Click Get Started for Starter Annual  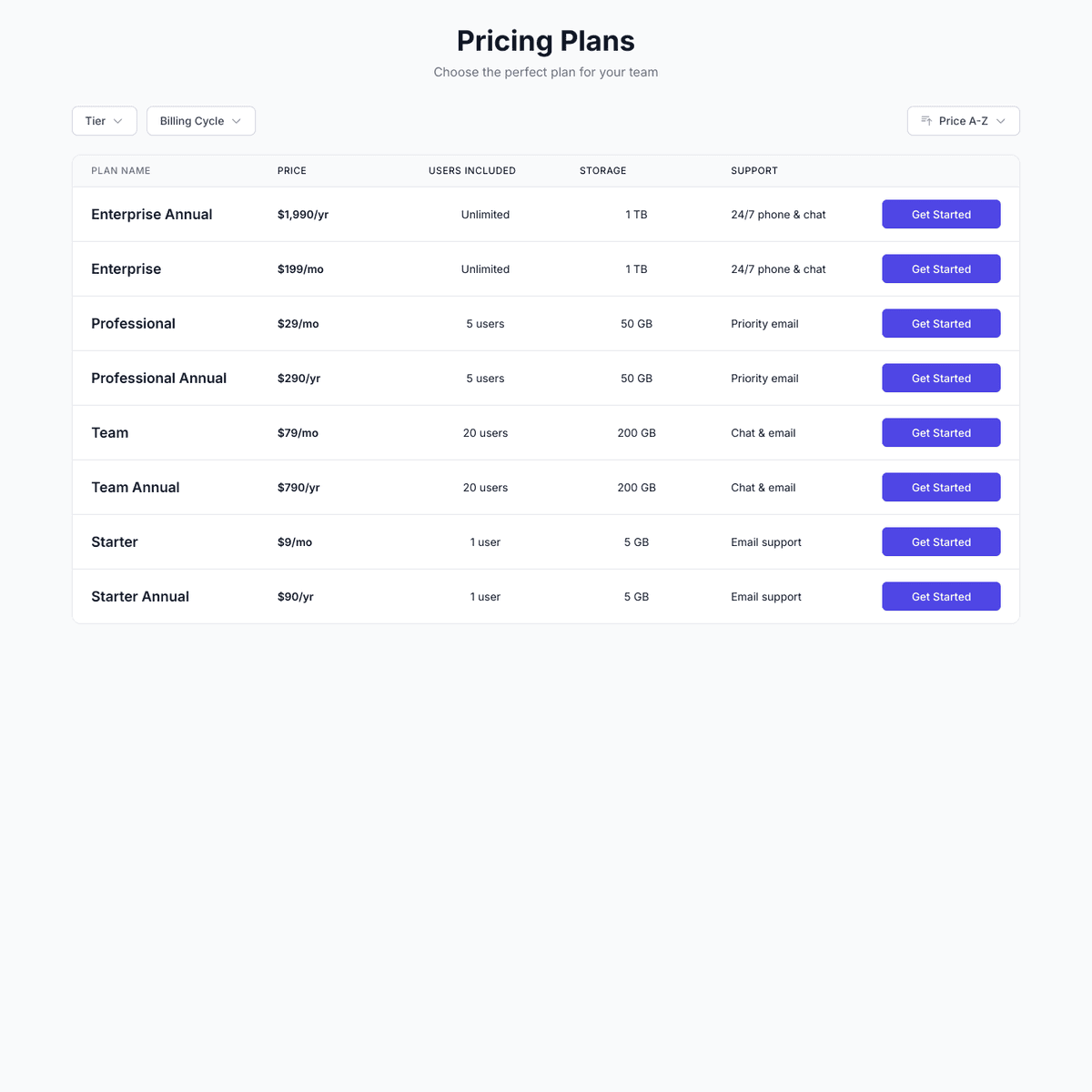pos(941,596)
